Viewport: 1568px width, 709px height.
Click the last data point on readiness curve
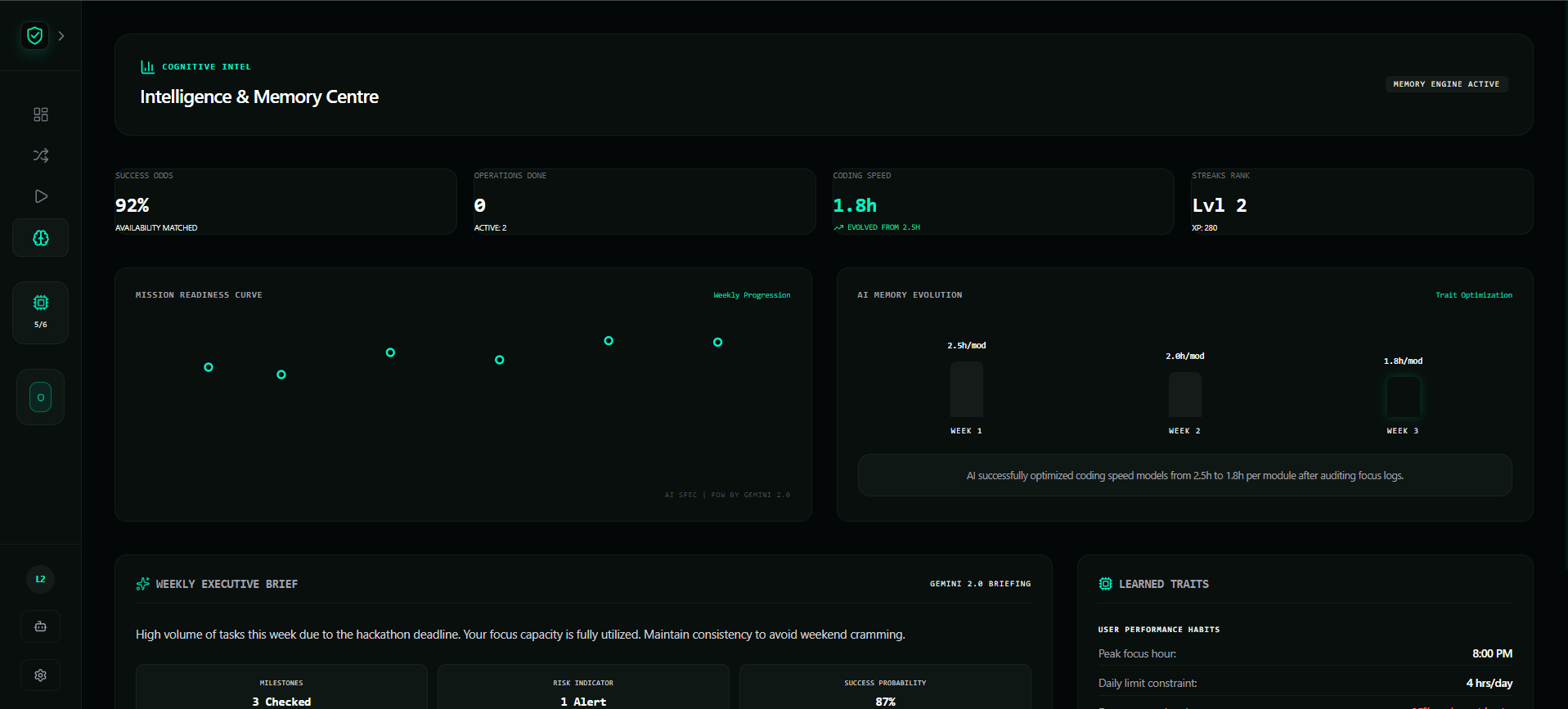(717, 343)
